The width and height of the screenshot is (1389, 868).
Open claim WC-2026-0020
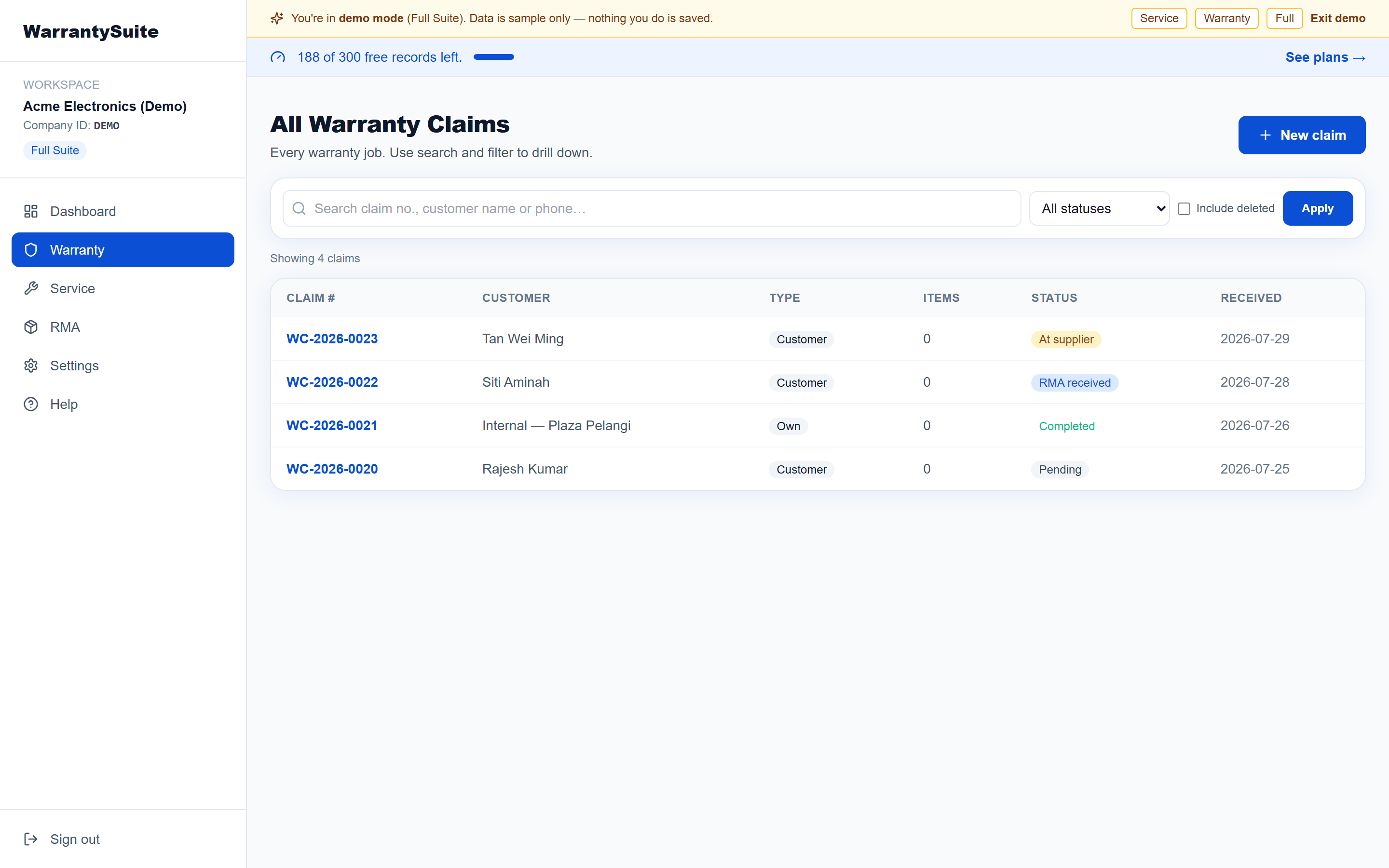(x=332, y=469)
